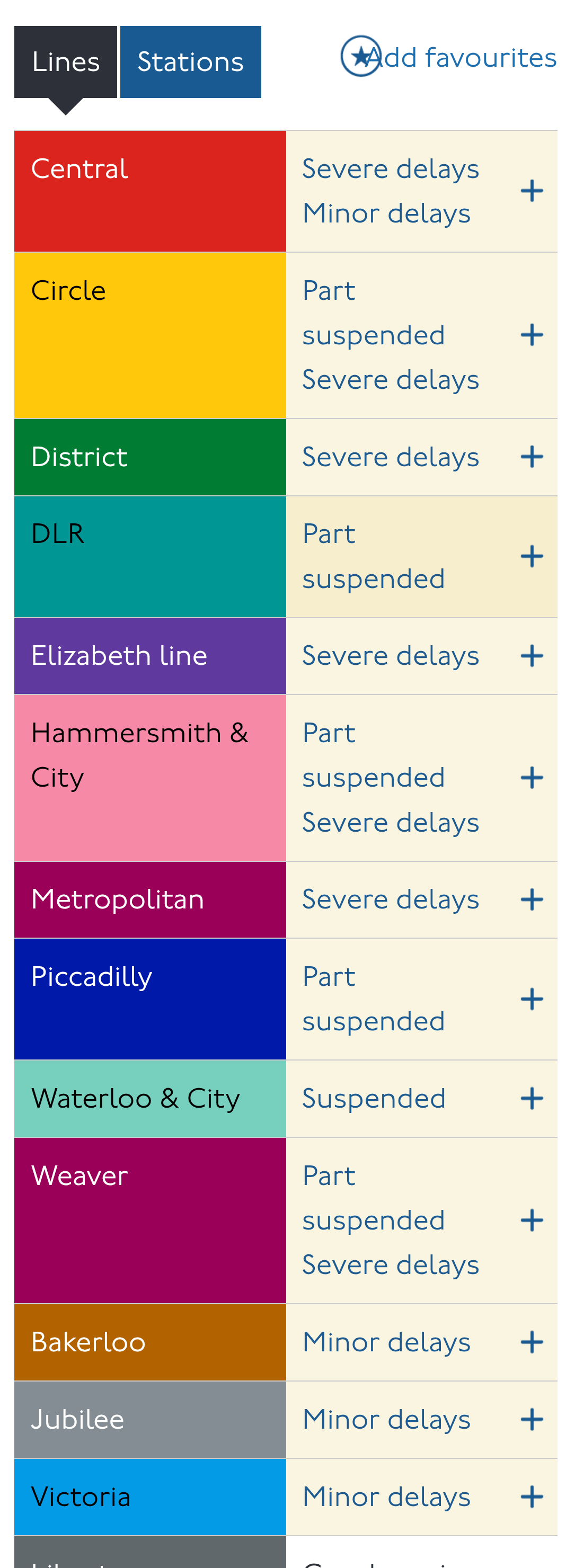The height and width of the screenshot is (1568, 566).
Task: Click plus icon for Elizabeth line
Action: [532, 656]
